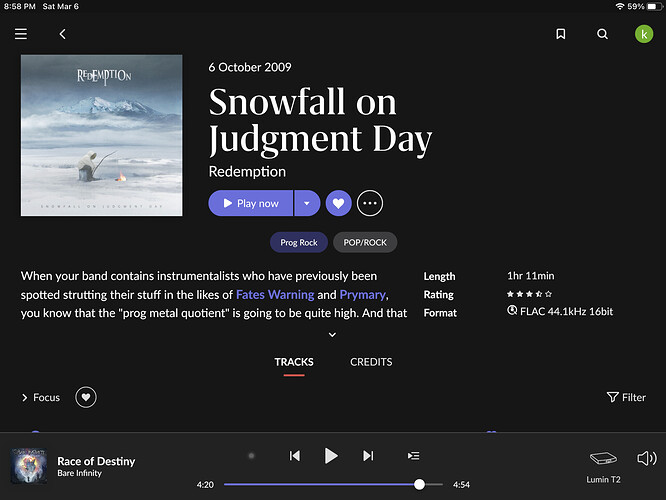Click the playback progress slider handle

[419, 484]
